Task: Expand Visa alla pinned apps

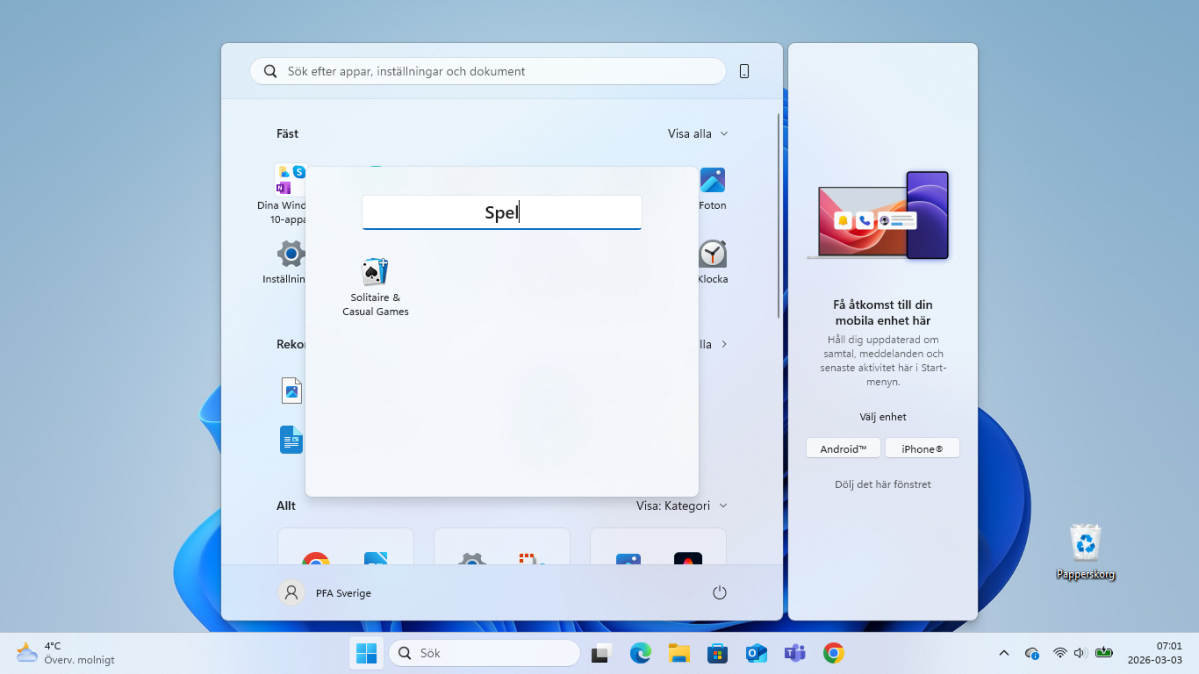Action: pos(697,134)
